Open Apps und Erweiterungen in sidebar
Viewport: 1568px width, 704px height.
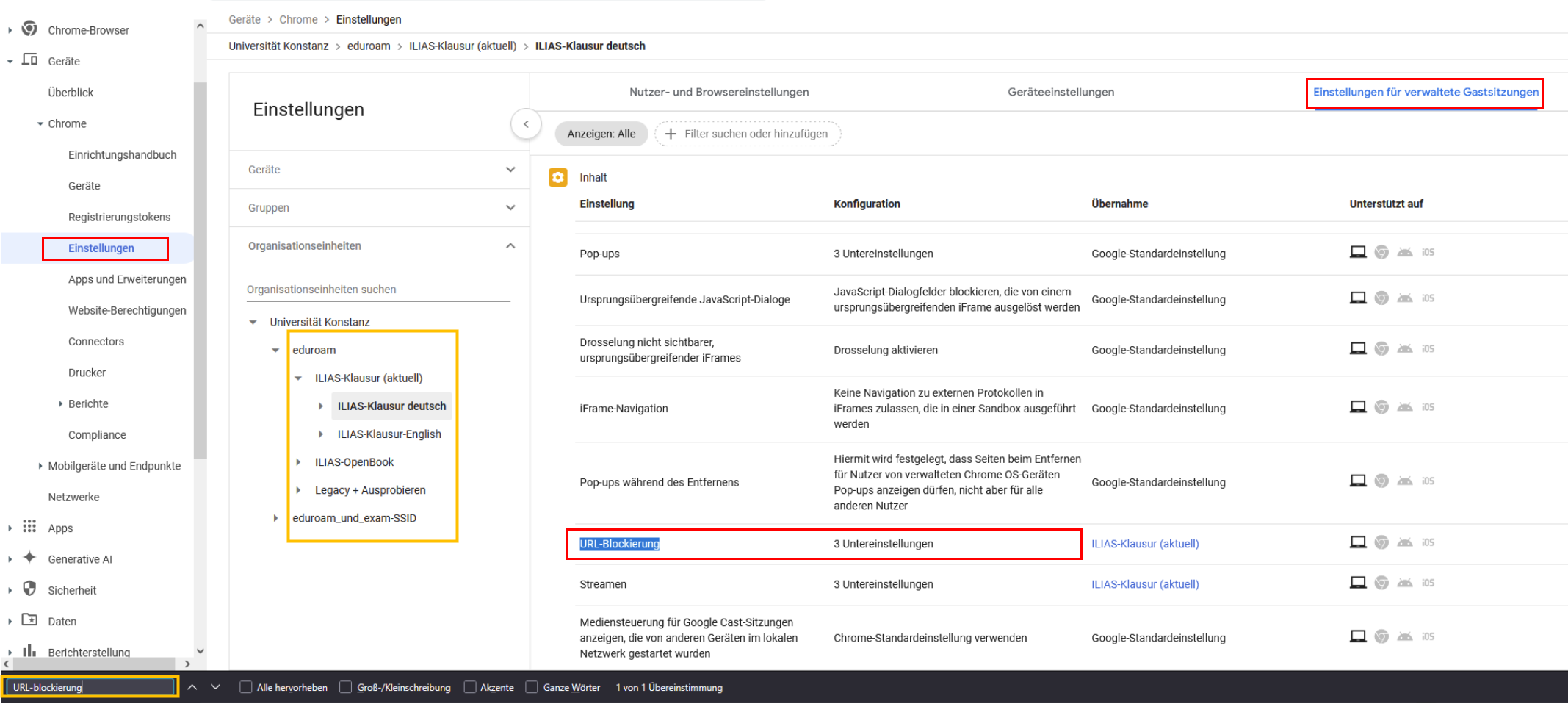pos(127,279)
